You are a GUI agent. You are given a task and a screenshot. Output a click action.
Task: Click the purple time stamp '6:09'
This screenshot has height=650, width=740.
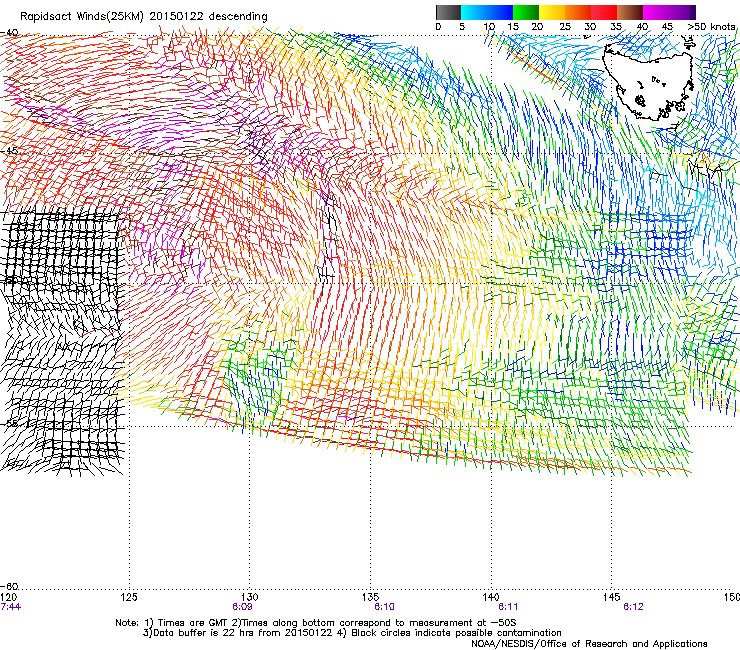point(242,607)
